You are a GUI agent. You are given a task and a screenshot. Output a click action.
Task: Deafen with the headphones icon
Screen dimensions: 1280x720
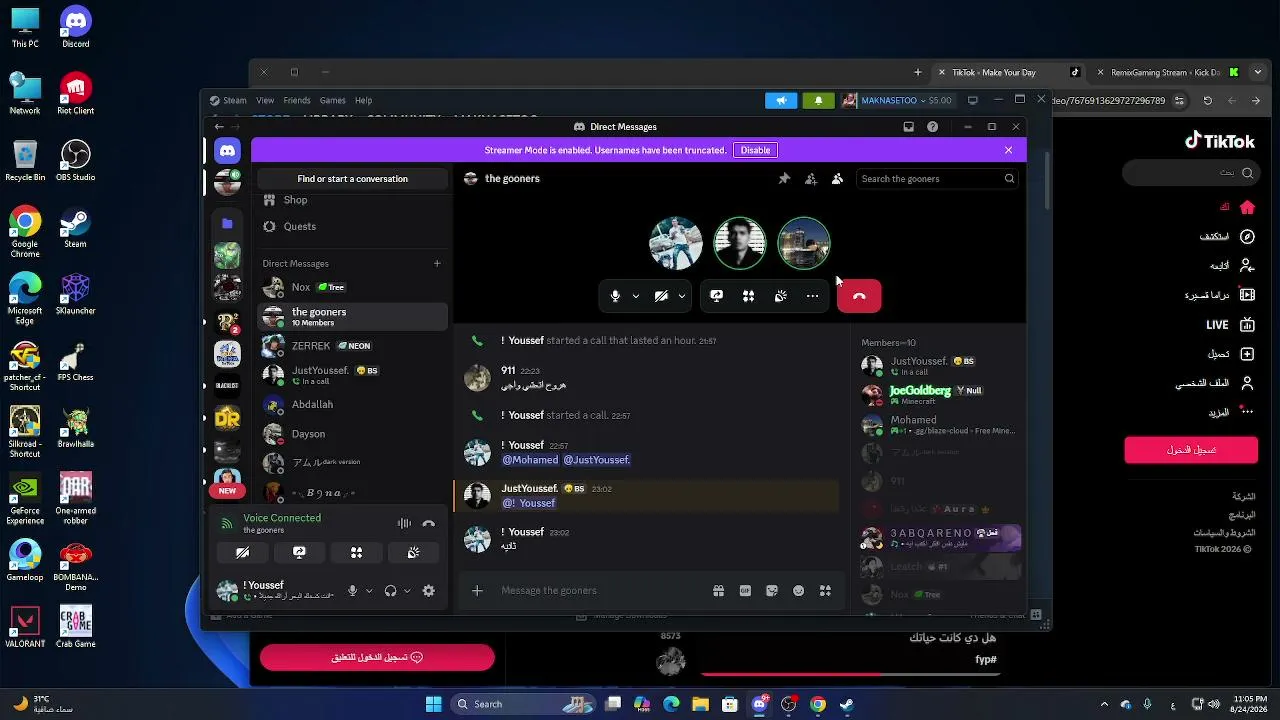pos(390,591)
